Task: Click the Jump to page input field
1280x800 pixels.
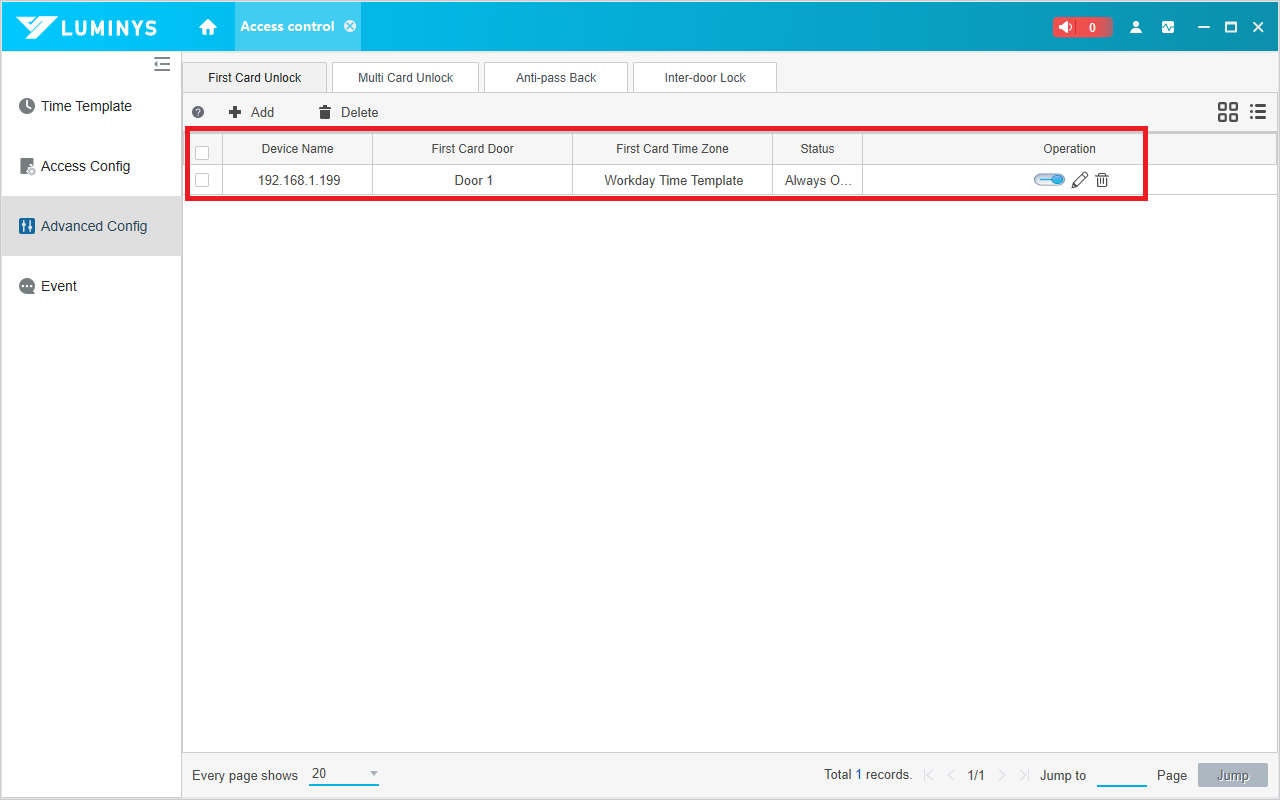Action: [1121, 775]
